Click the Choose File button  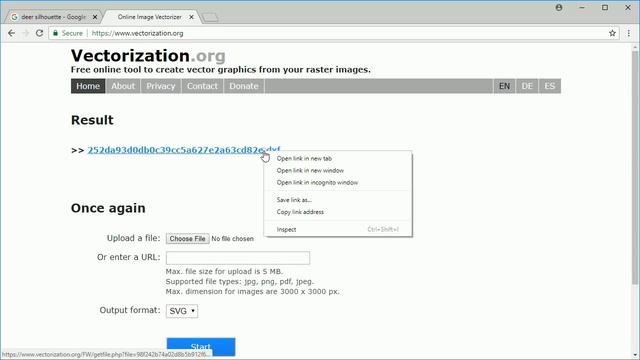[x=188, y=239]
